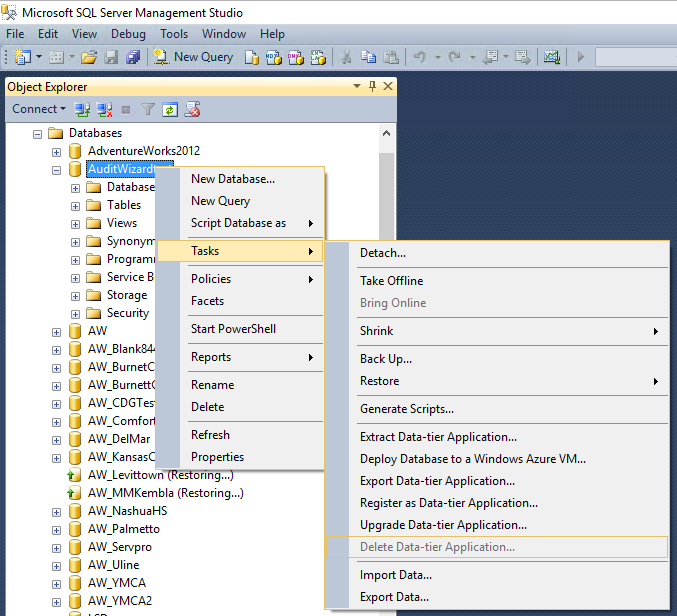Click the Database Engine Query icon
677x616 pixels.
[x=251, y=57]
